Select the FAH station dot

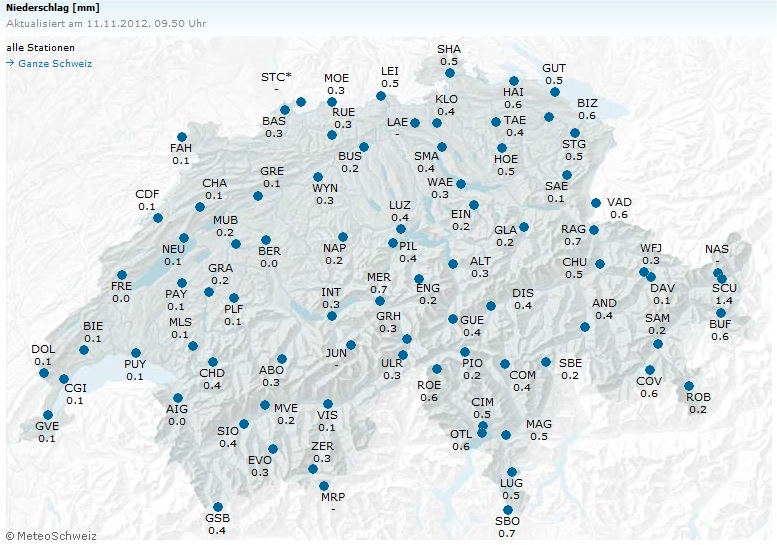coord(182,137)
